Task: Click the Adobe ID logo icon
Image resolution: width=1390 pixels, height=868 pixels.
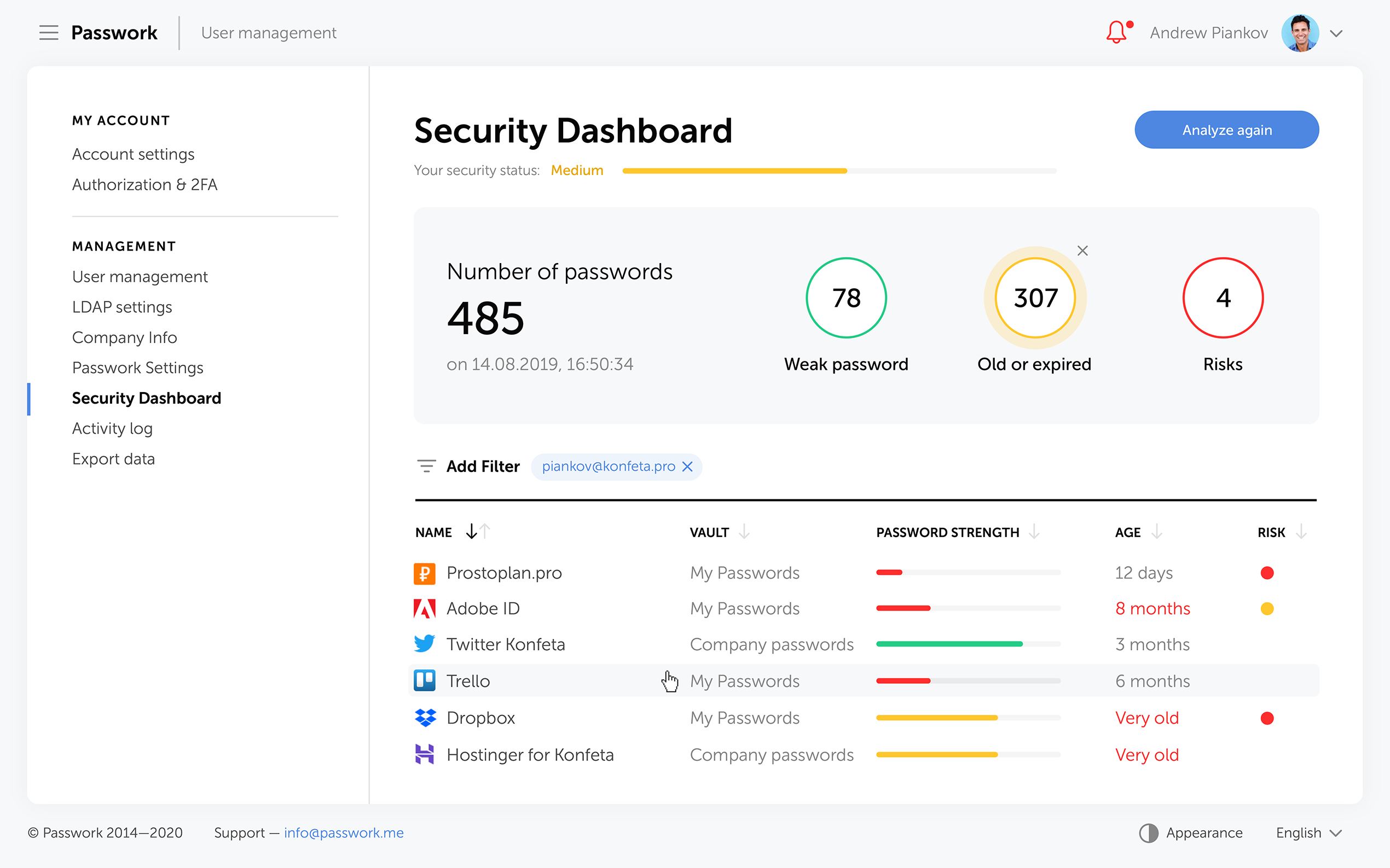Action: [425, 609]
